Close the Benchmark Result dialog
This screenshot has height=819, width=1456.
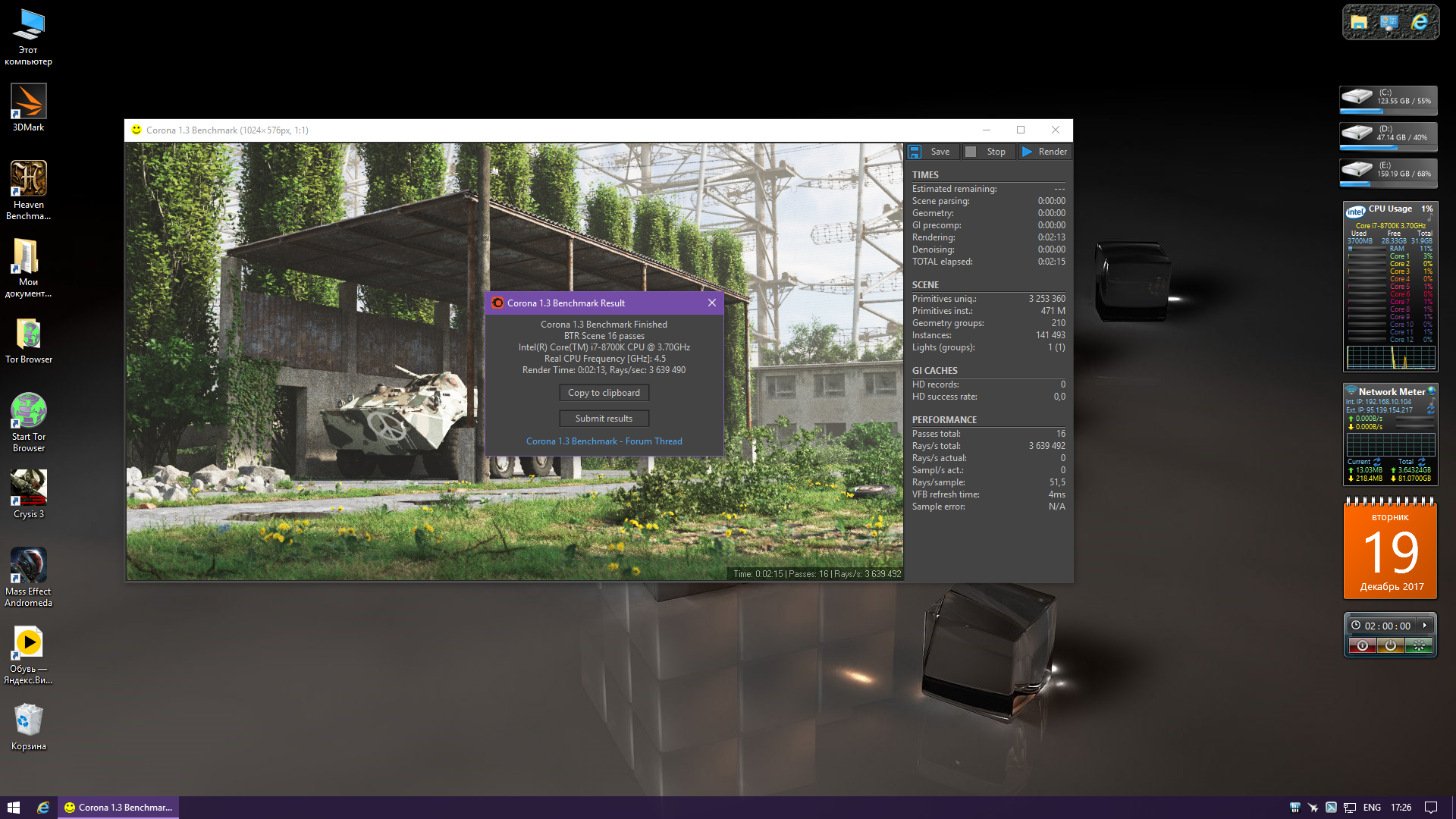coord(711,303)
